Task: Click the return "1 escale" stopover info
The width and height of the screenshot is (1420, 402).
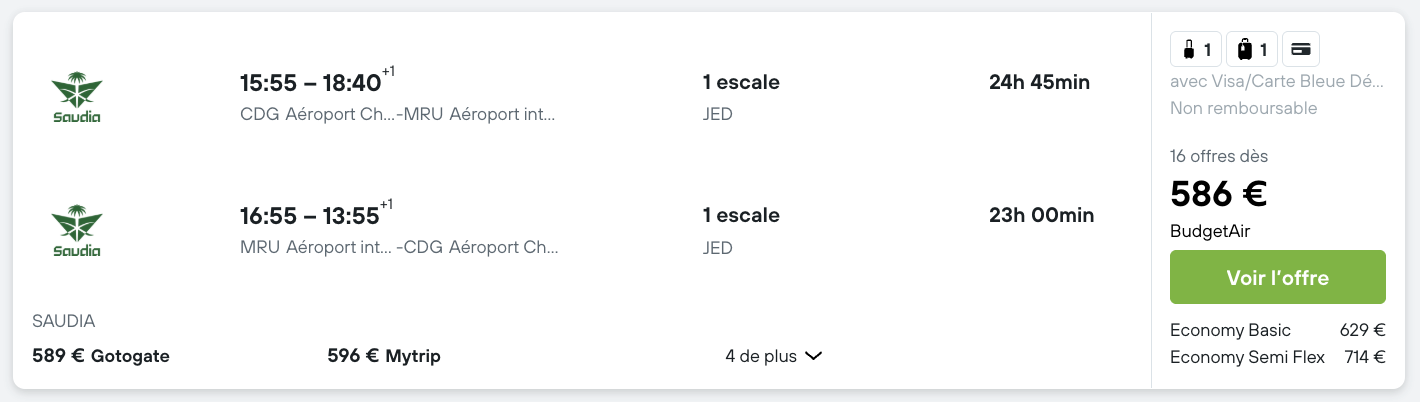Action: (x=741, y=215)
